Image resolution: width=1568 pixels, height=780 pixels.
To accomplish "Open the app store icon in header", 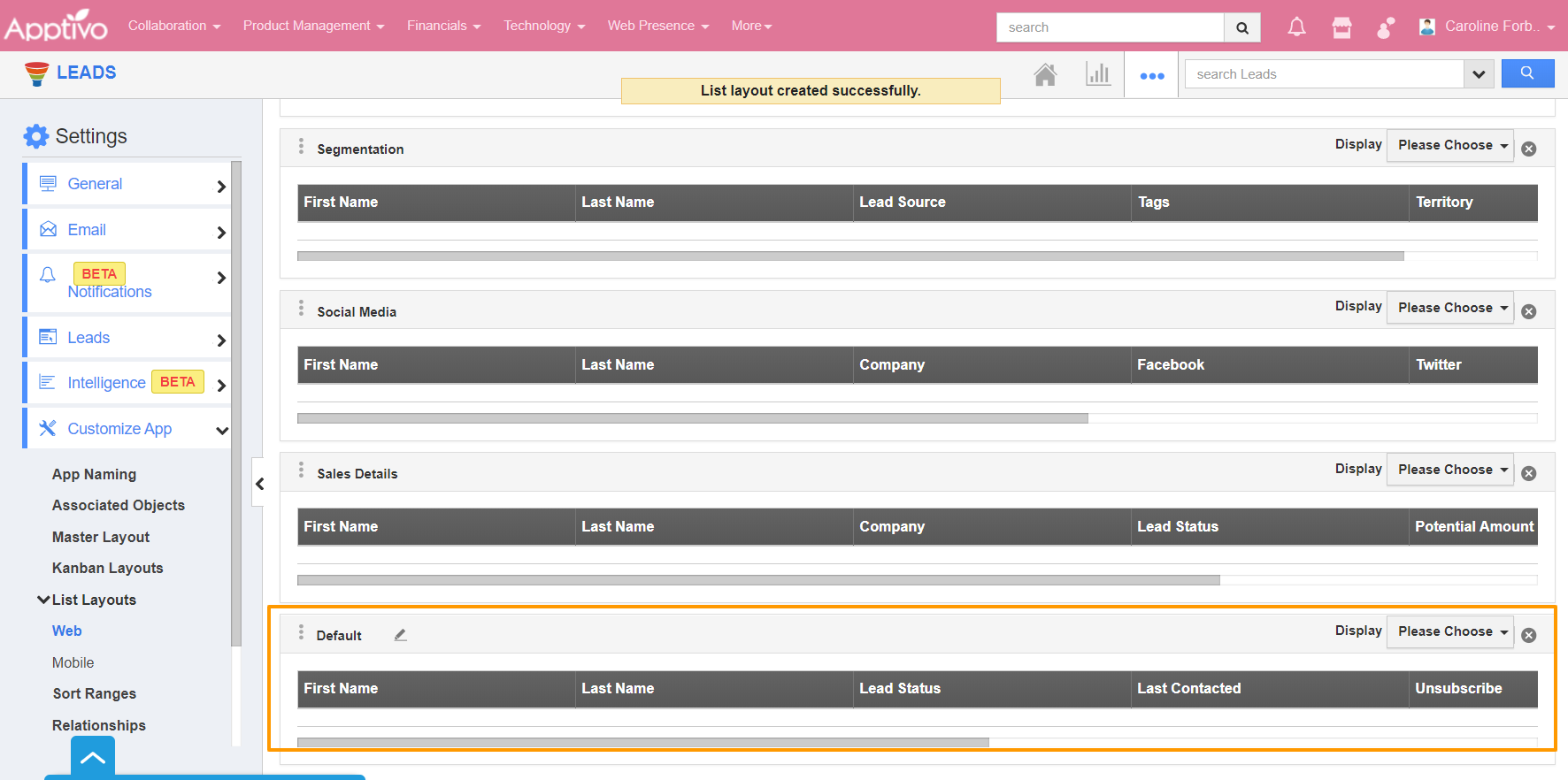I will [x=1341, y=27].
